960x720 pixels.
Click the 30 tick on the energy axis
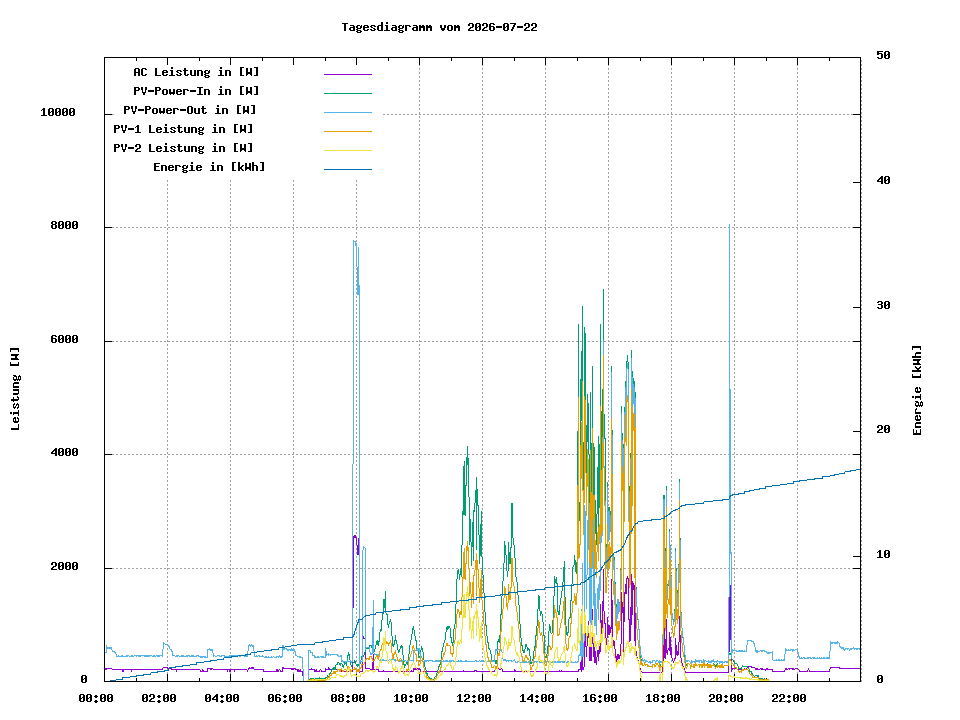click(x=883, y=305)
